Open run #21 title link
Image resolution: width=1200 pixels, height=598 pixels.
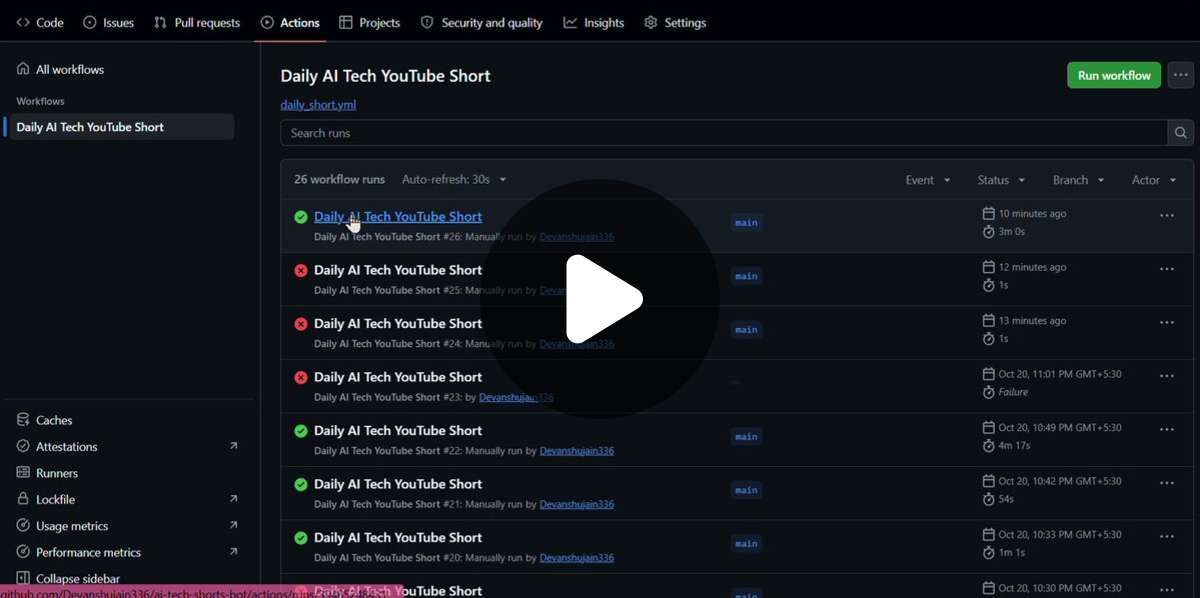[x=398, y=484]
